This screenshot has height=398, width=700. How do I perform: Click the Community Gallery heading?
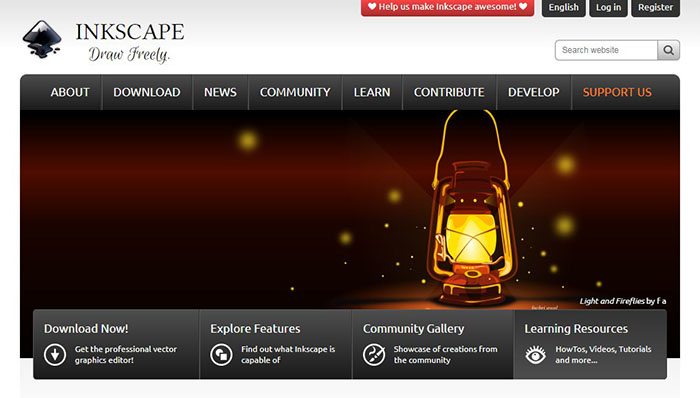click(x=413, y=329)
